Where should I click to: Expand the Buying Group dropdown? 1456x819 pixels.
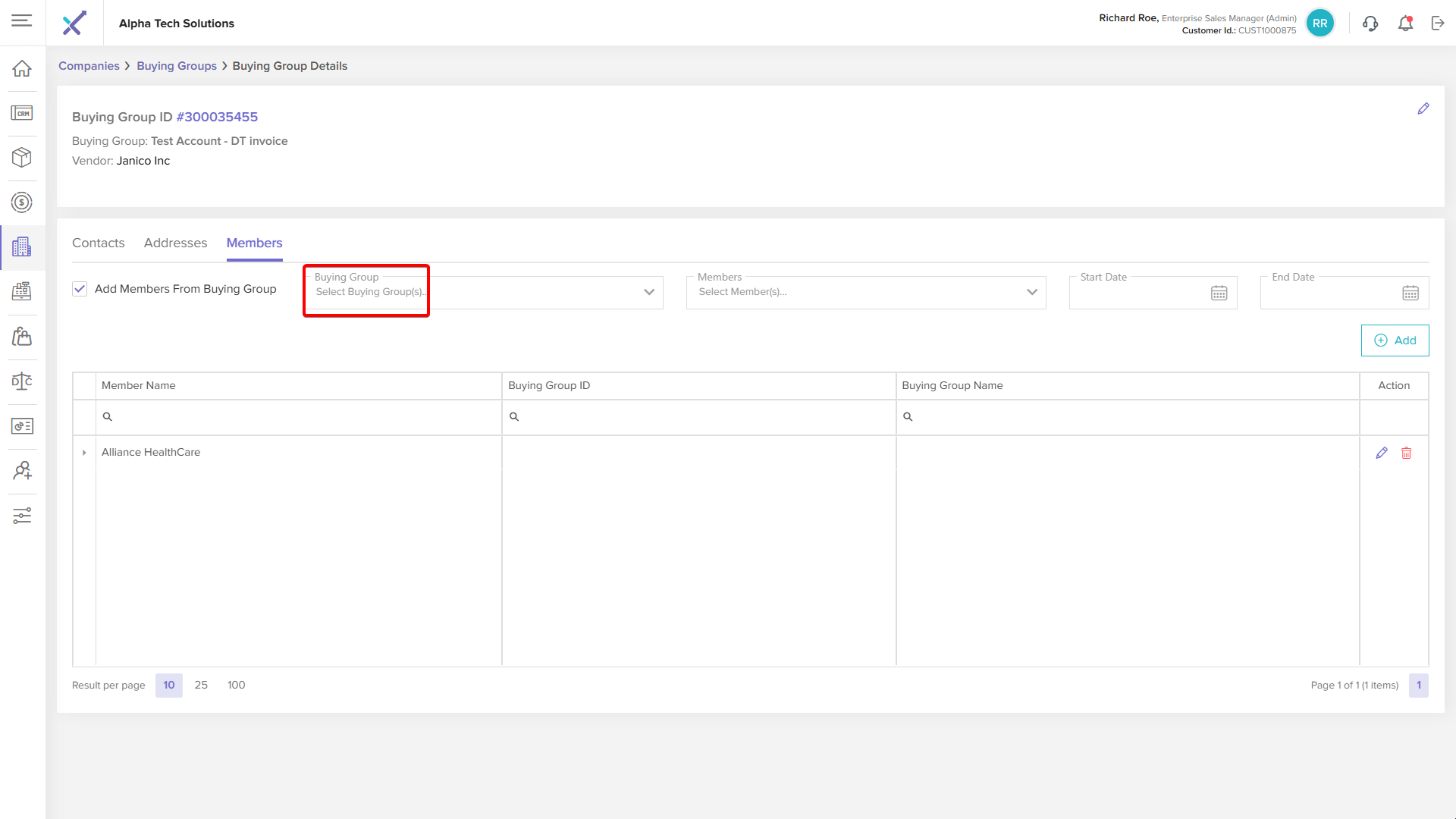tap(648, 293)
